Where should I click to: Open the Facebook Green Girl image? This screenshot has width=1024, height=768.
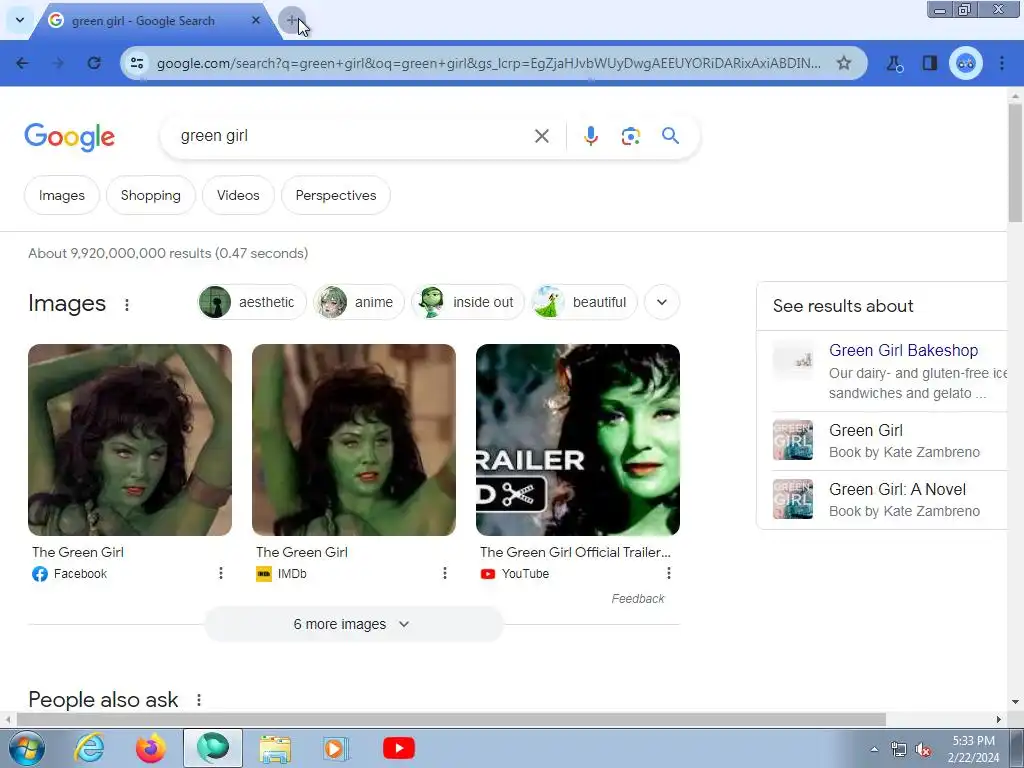pyautogui.click(x=130, y=440)
